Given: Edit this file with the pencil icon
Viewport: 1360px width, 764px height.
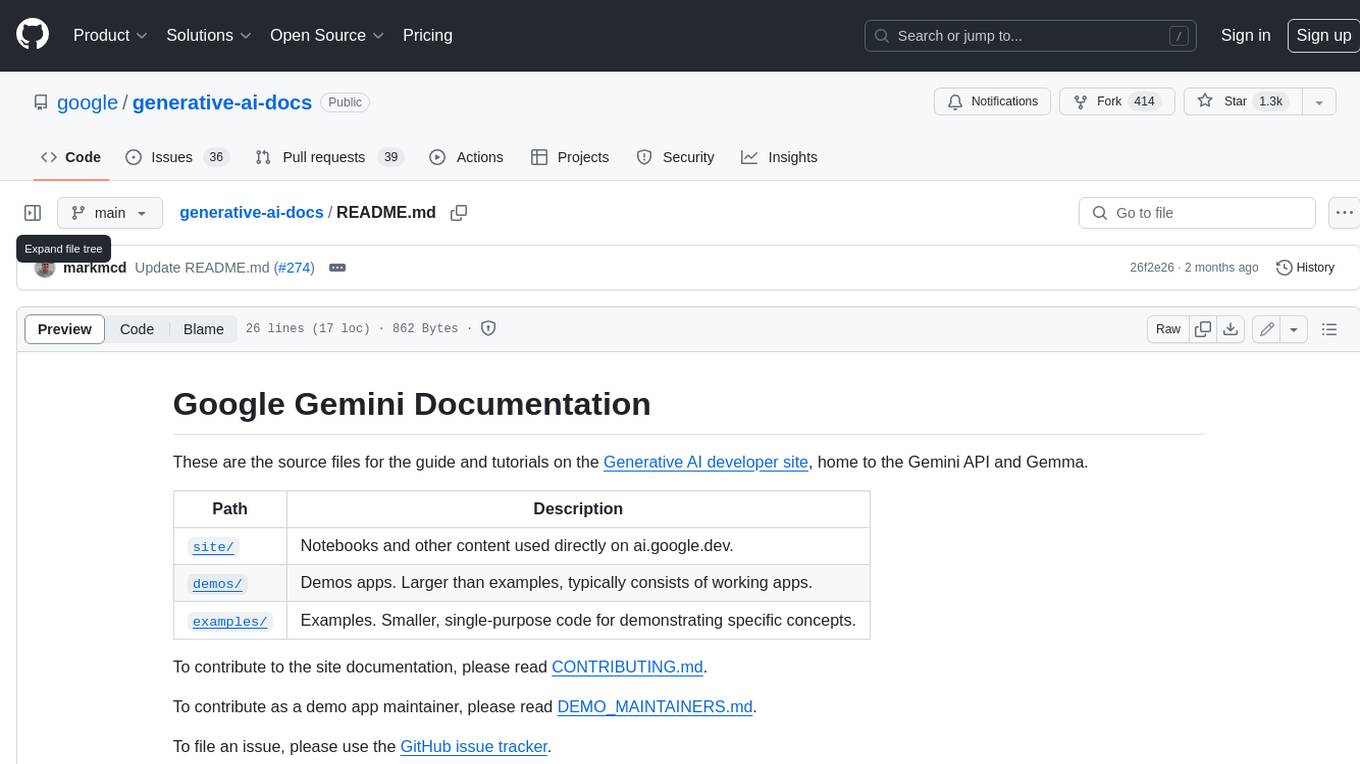Looking at the screenshot, I should pos(1267,329).
